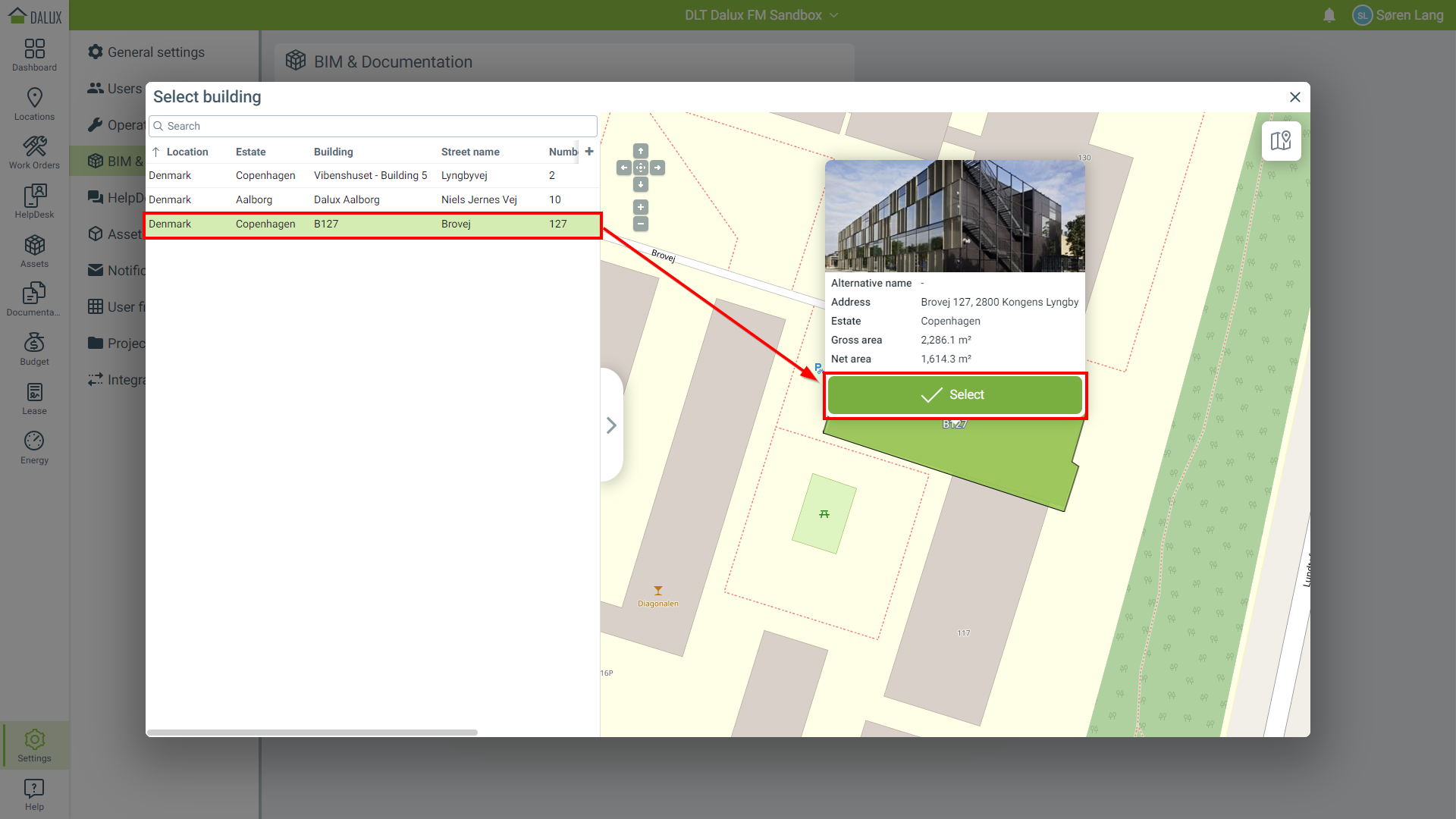Switch the map layer type icon
Image resolution: width=1456 pixels, height=819 pixels.
point(1281,141)
